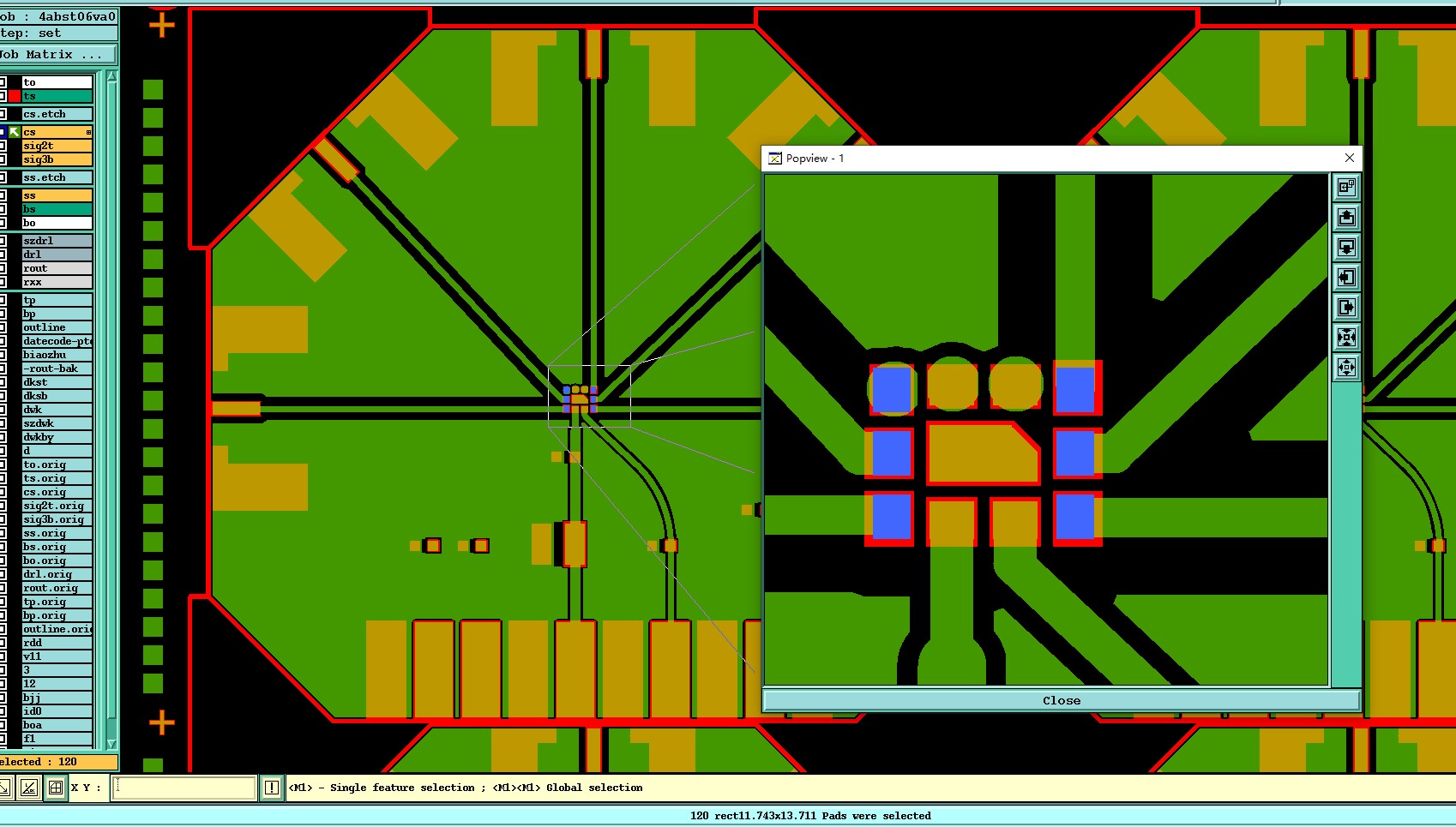Open the Job Matrix
Screen dimensions: 1456x827
pyautogui.click(x=57, y=54)
